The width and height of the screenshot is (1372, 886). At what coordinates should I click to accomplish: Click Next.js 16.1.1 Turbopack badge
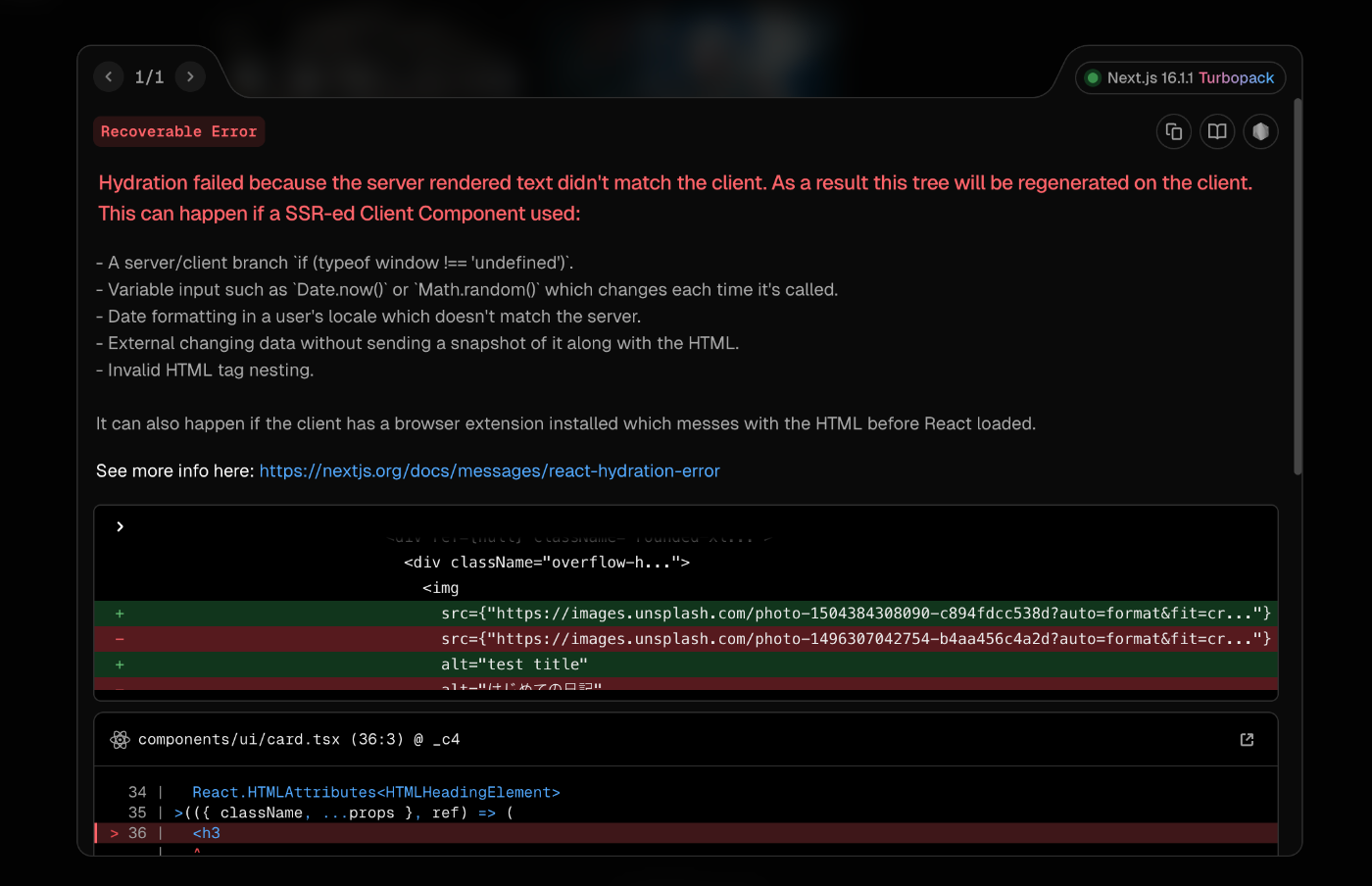click(1181, 77)
